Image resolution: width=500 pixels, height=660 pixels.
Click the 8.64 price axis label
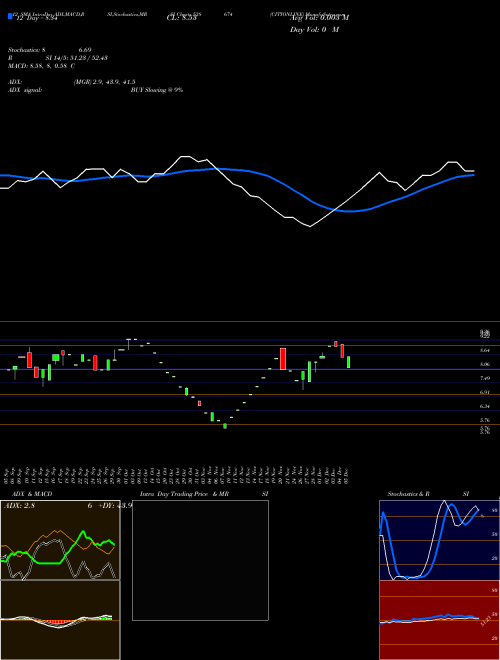pos(484,350)
